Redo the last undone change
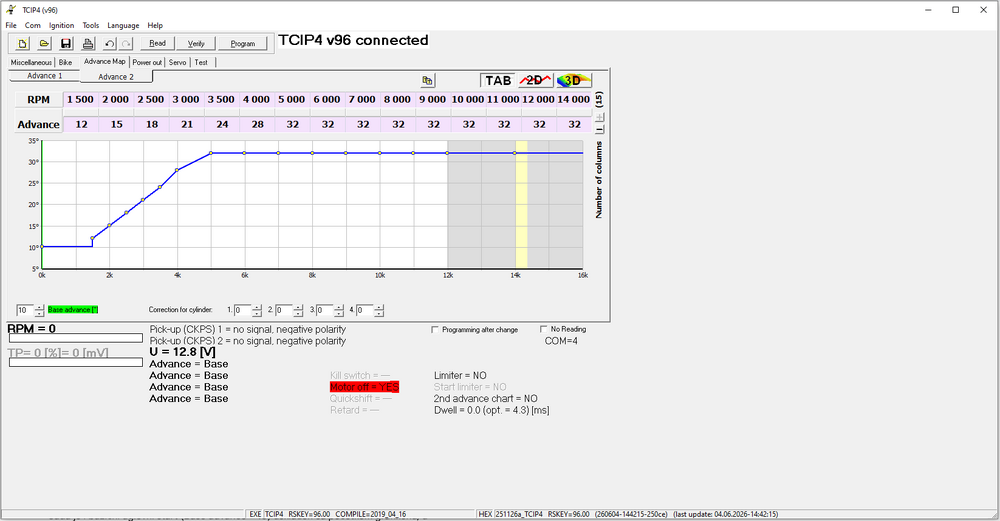Screen dimensions: 1000x521 126,43
